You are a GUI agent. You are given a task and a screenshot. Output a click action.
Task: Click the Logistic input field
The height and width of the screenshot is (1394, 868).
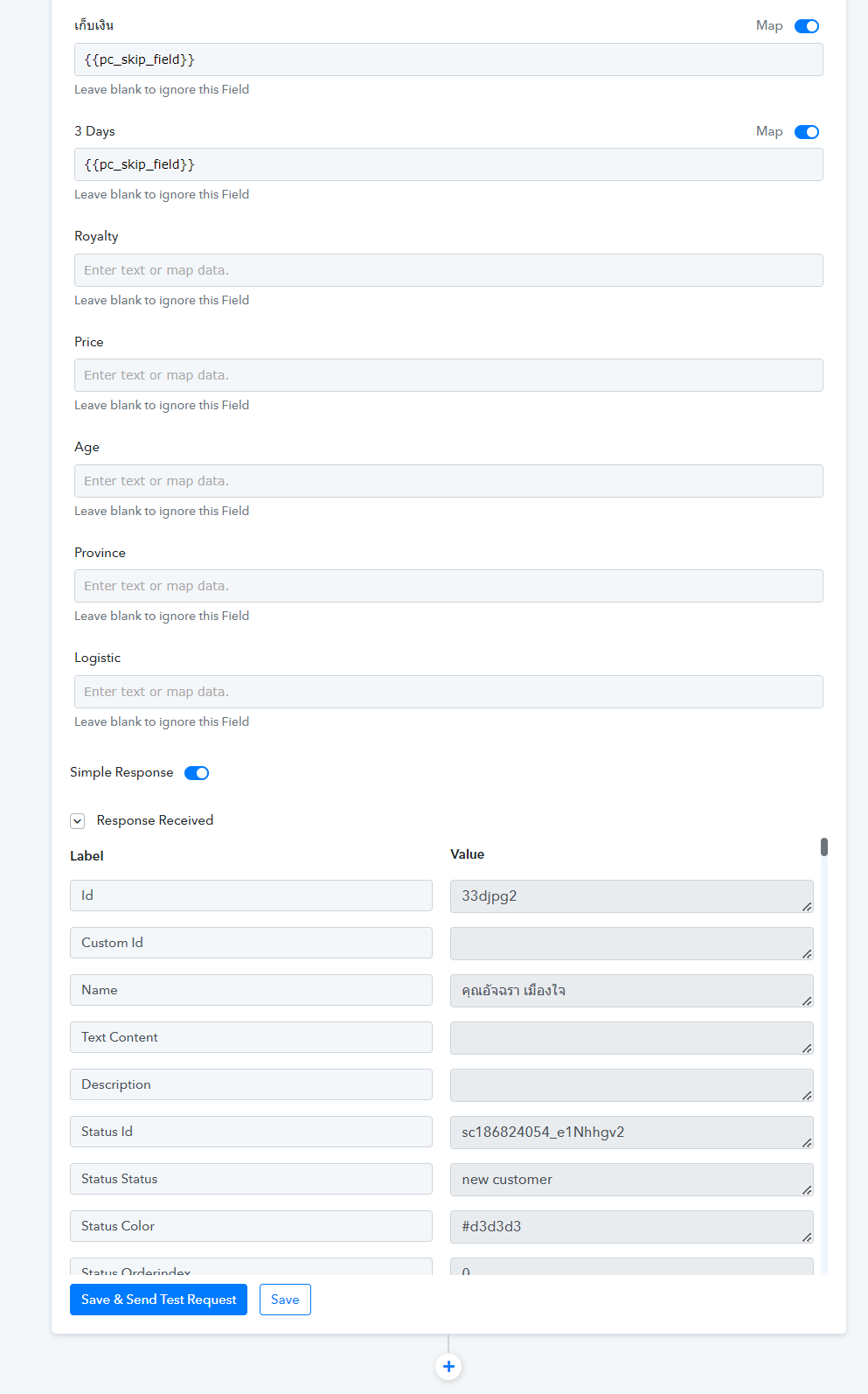[x=448, y=692]
